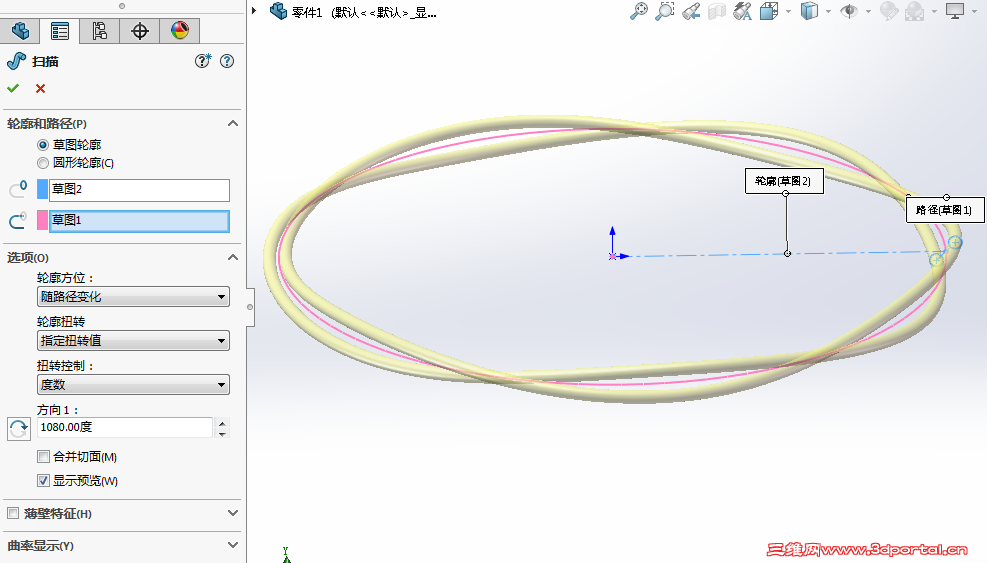Open the Display Style dropdown arrow
The width and height of the screenshot is (987, 563).
click(828, 11)
